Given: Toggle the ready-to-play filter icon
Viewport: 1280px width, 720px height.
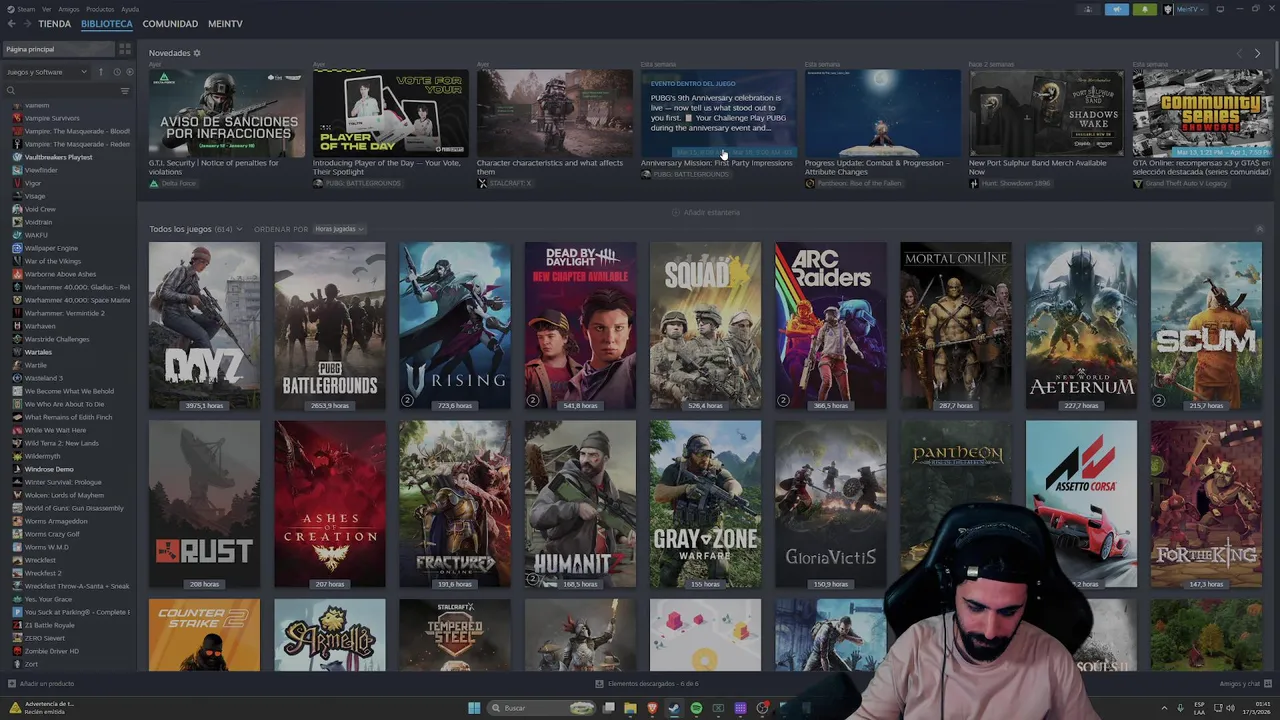Looking at the screenshot, I should (x=128, y=72).
